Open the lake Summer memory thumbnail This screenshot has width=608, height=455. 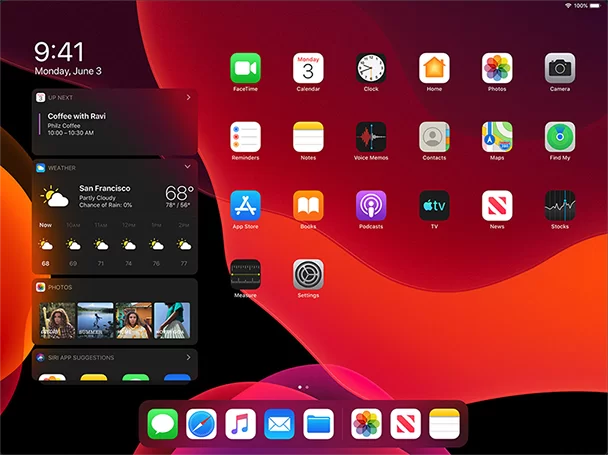95,320
